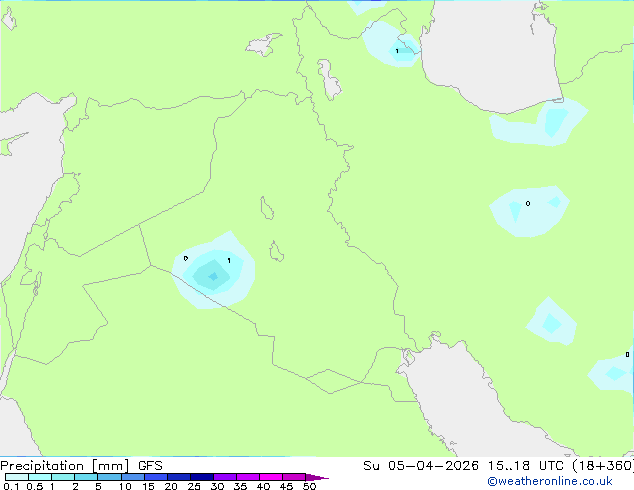The image size is (634, 490).
Task: Click the "Su 05-04-2026 15..18 UTC (18+360)" timestamp
Action: (498, 466)
